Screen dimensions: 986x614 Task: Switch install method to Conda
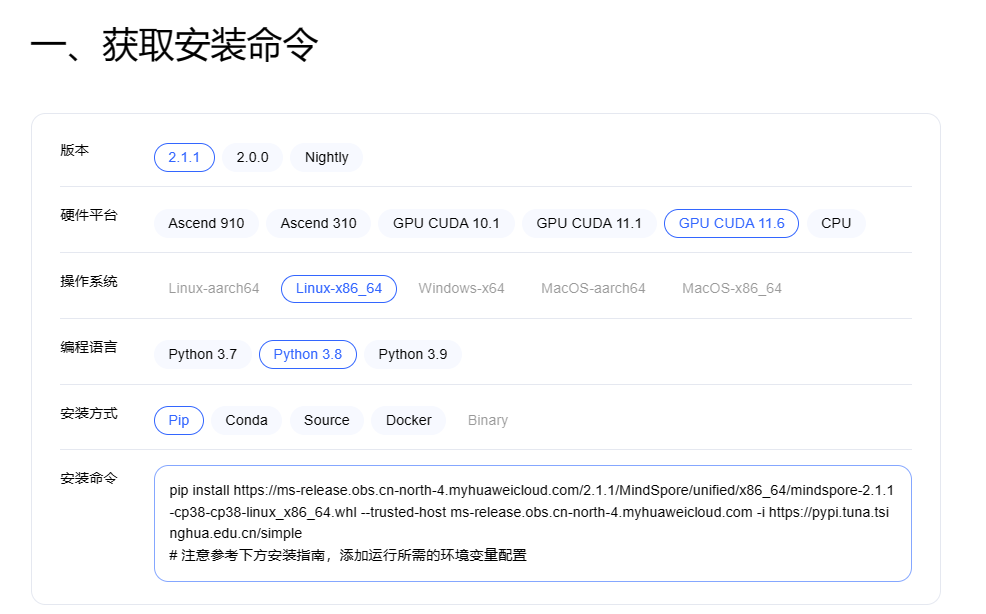tap(246, 420)
